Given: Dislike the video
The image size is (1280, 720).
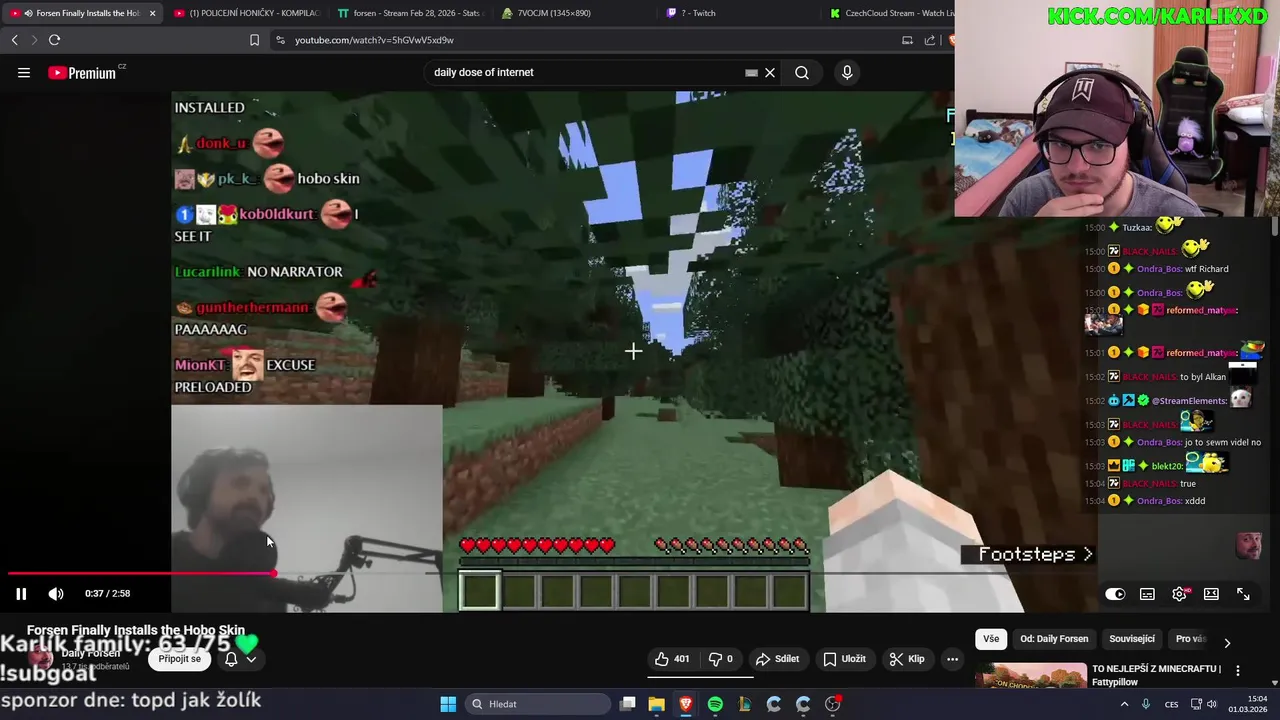Looking at the screenshot, I should [x=722, y=659].
